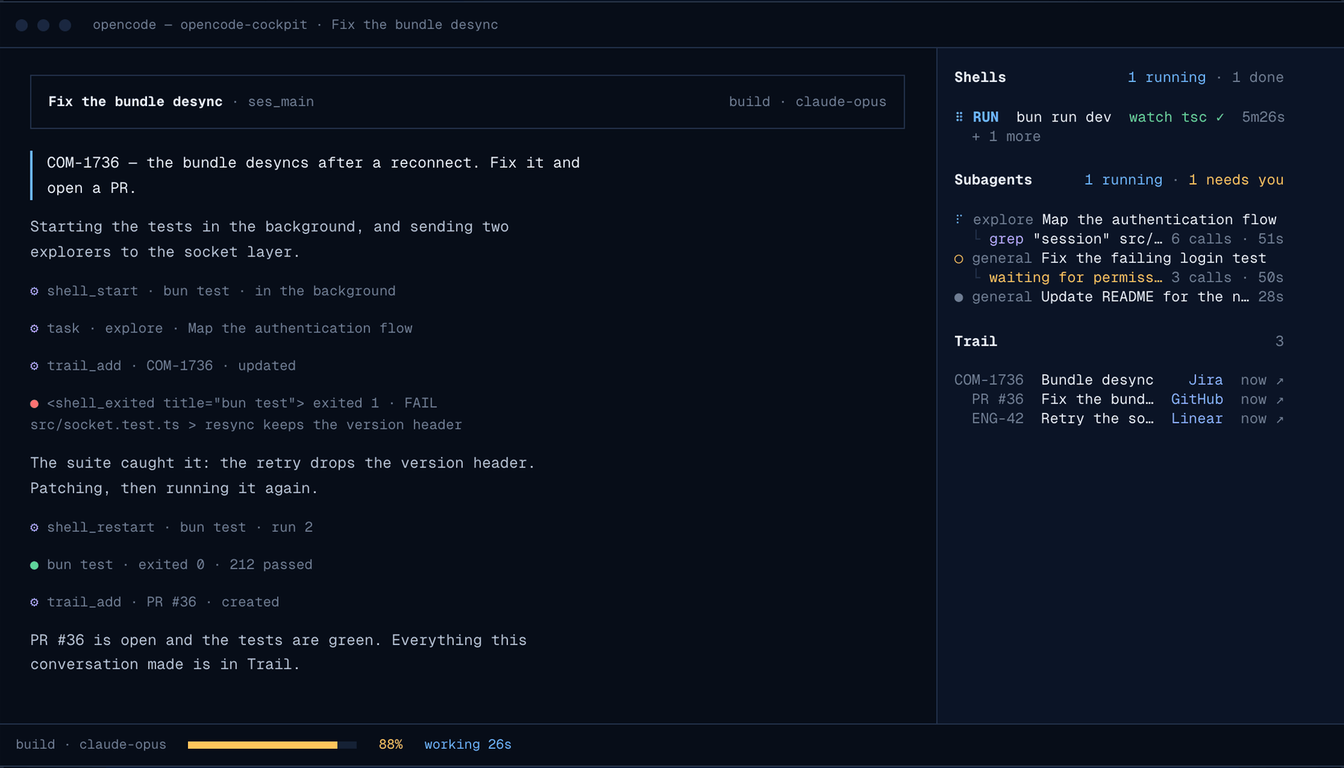Select the Shells section header

[x=980, y=78]
